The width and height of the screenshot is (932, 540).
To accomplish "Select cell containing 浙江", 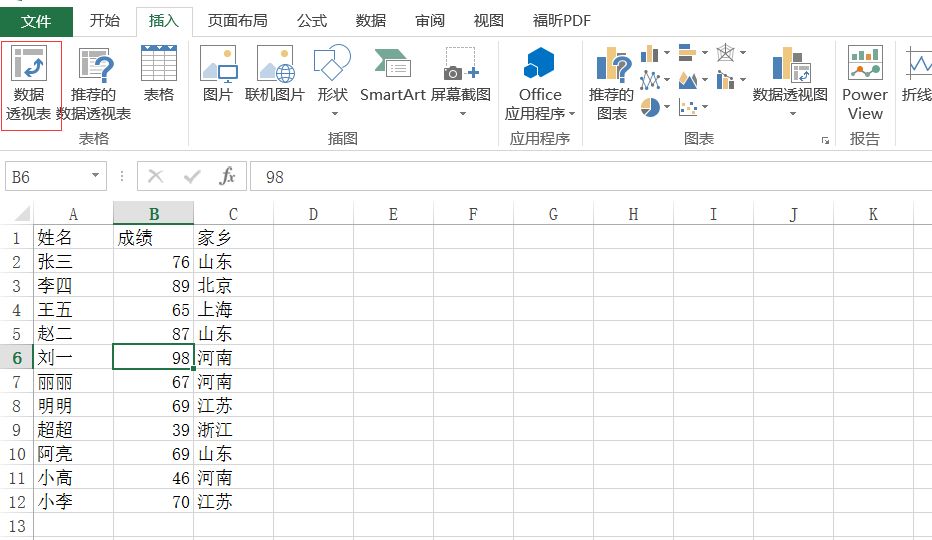I will pyautogui.click(x=233, y=429).
